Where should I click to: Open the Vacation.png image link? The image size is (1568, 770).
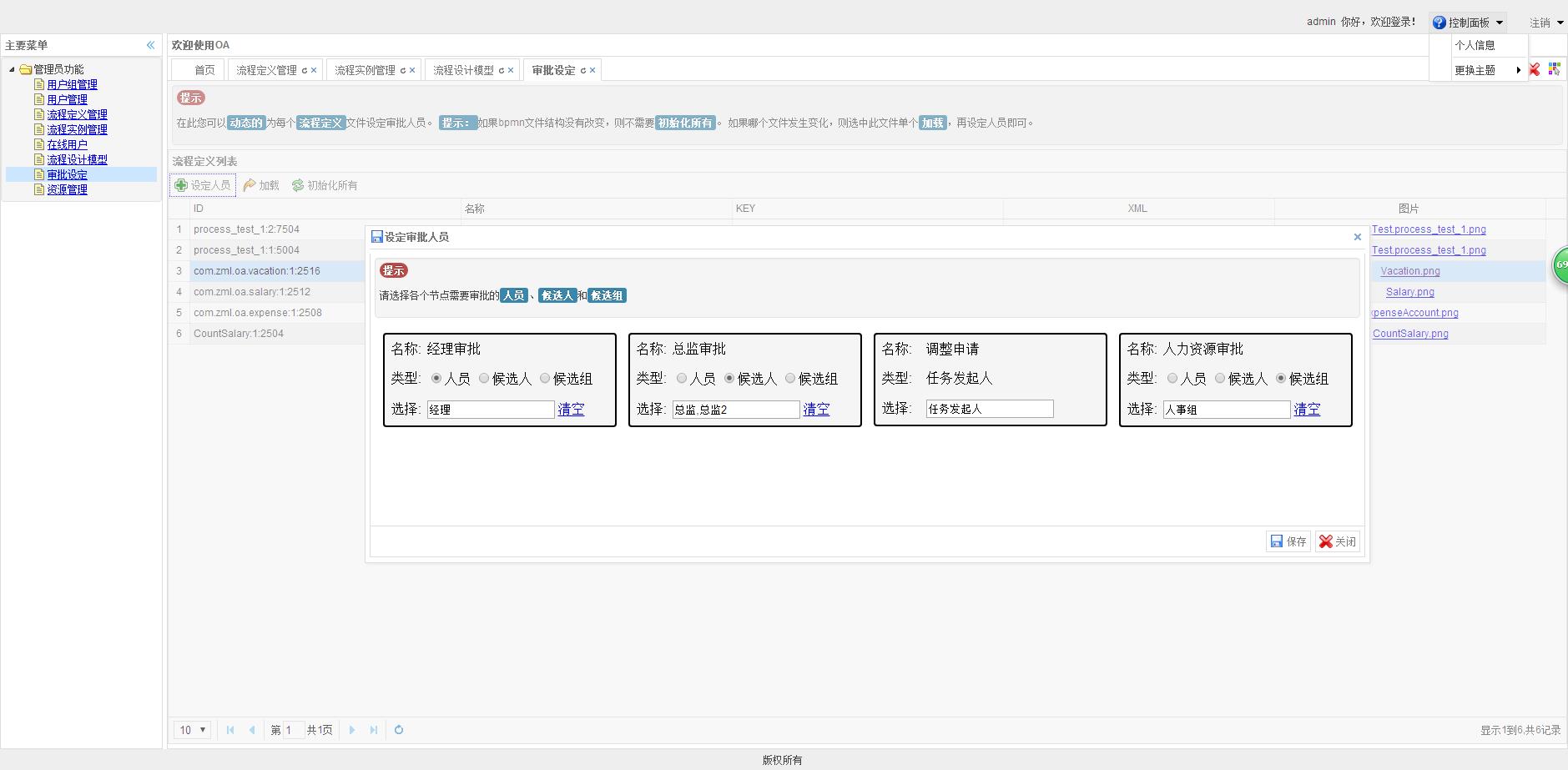click(x=1410, y=271)
